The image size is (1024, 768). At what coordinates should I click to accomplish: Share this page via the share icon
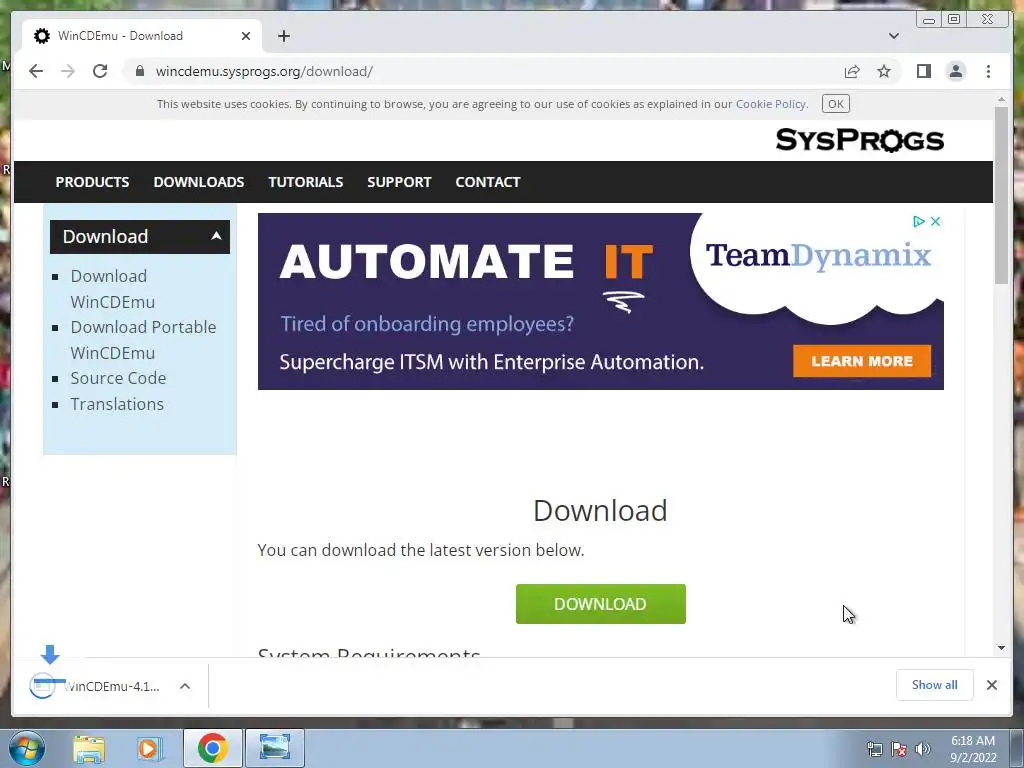tap(852, 71)
